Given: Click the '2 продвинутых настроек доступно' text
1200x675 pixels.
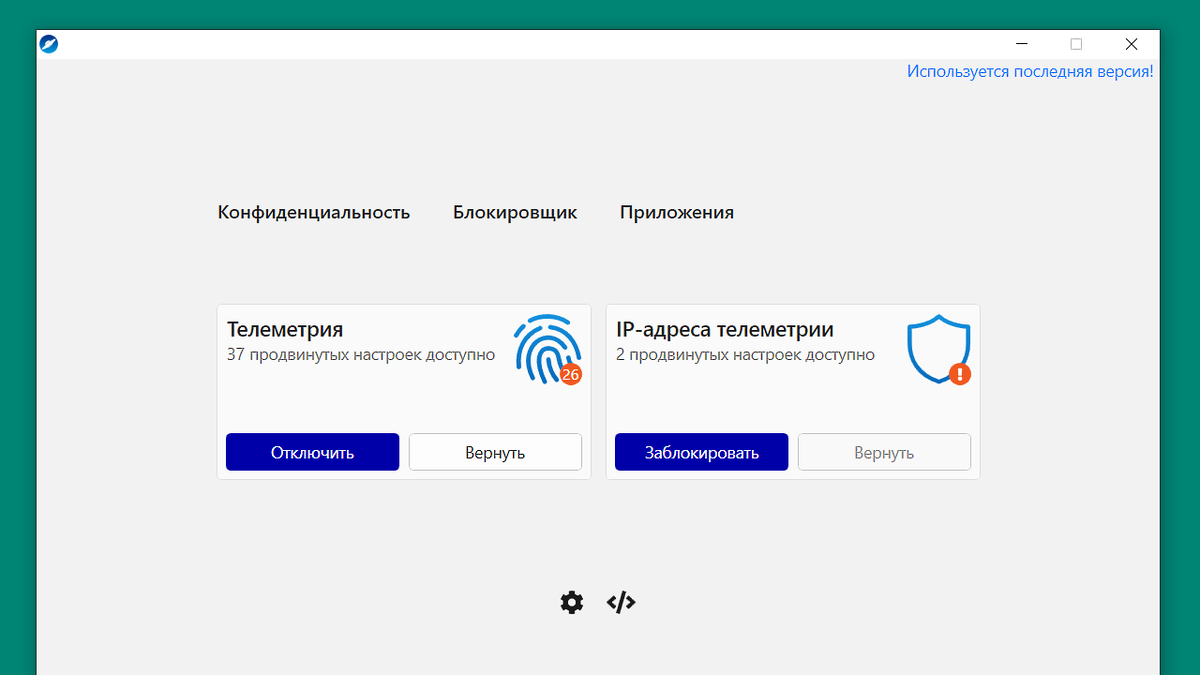Looking at the screenshot, I should pos(747,354).
